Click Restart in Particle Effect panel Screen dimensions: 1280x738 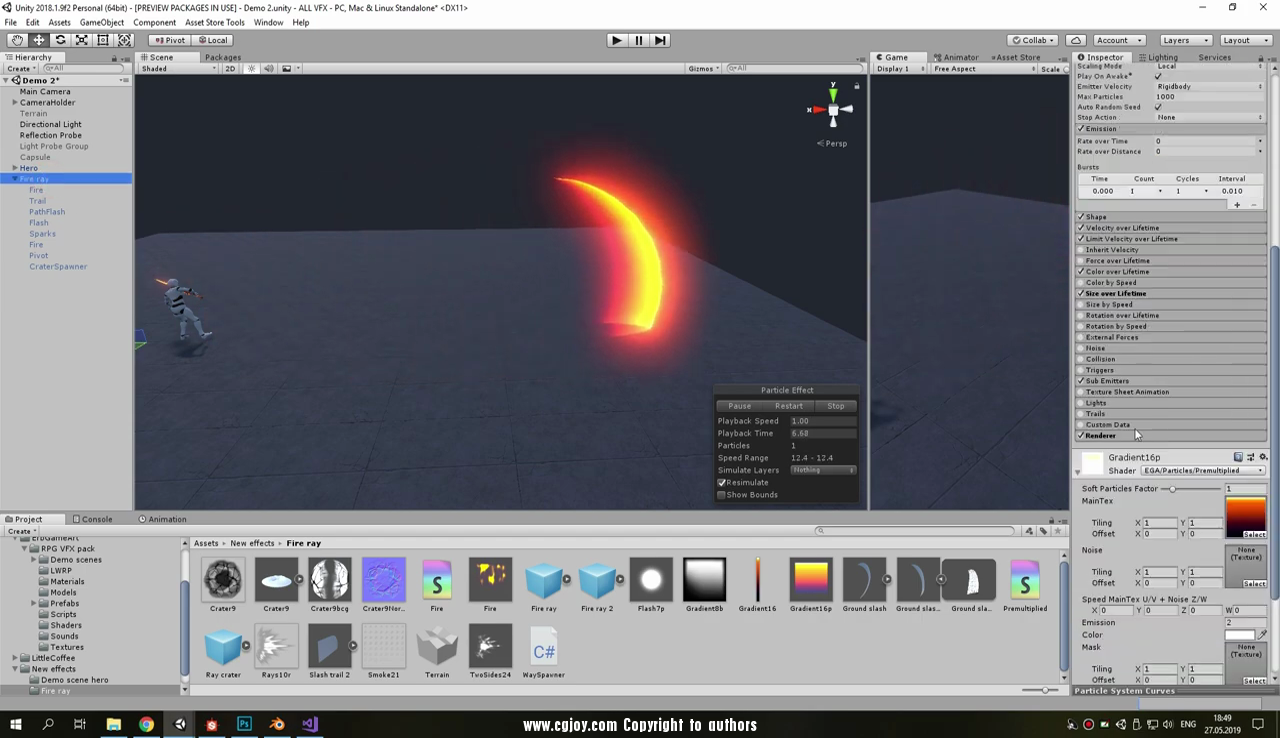pyautogui.click(x=788, y=406)
